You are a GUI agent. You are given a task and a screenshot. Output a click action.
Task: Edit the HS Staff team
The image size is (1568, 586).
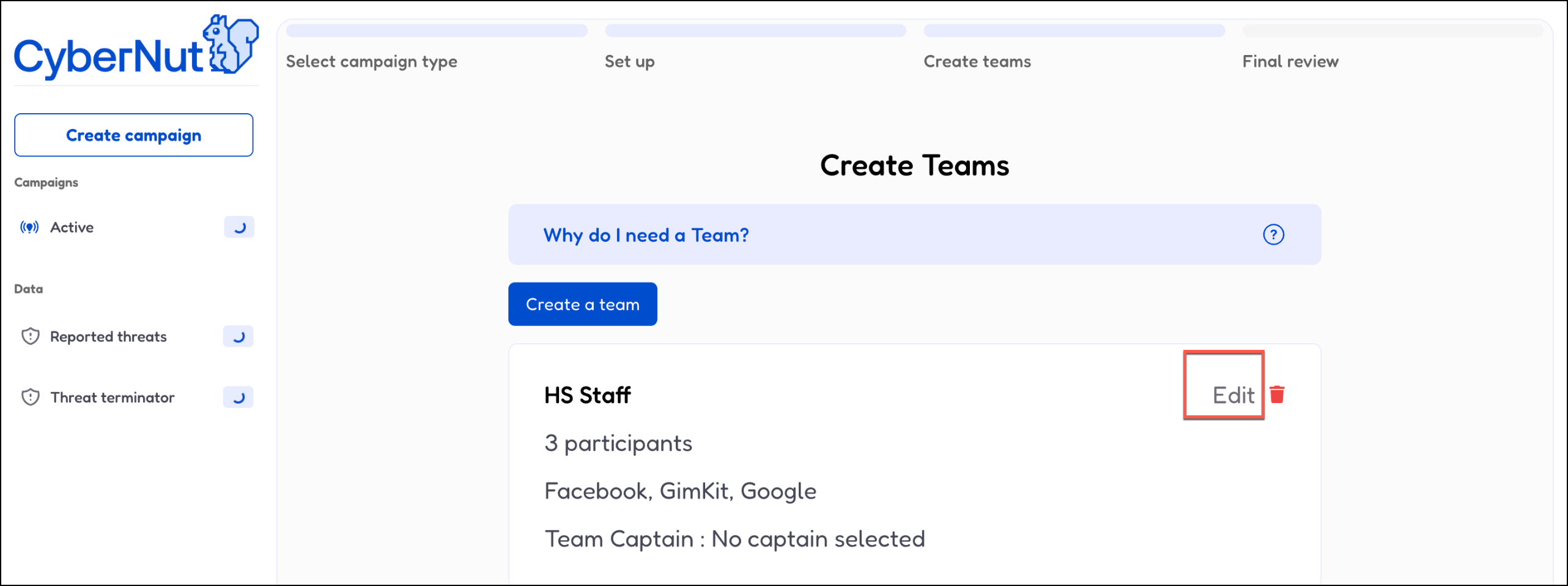click(x=1233, y=395)
